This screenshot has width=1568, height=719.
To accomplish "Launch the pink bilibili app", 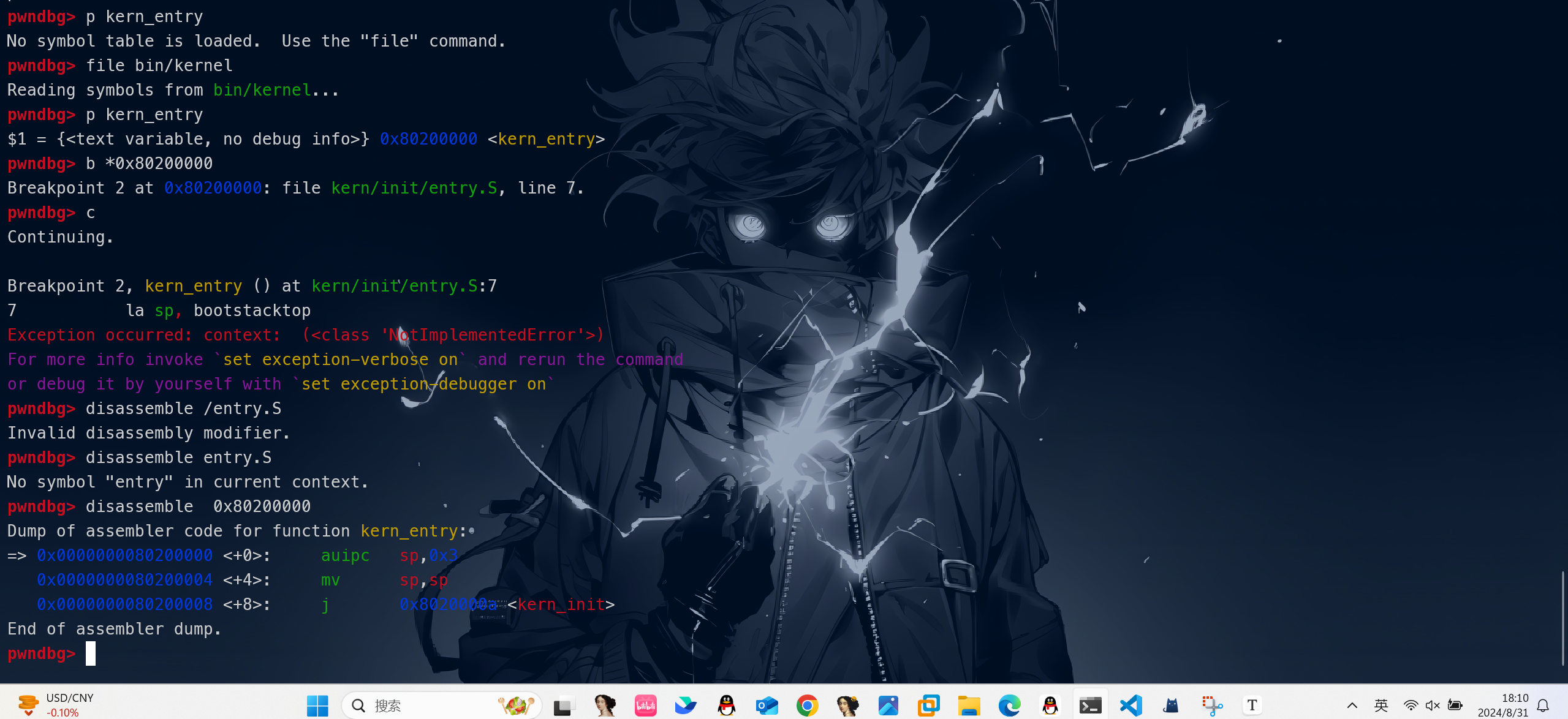I will pos(645,706).
